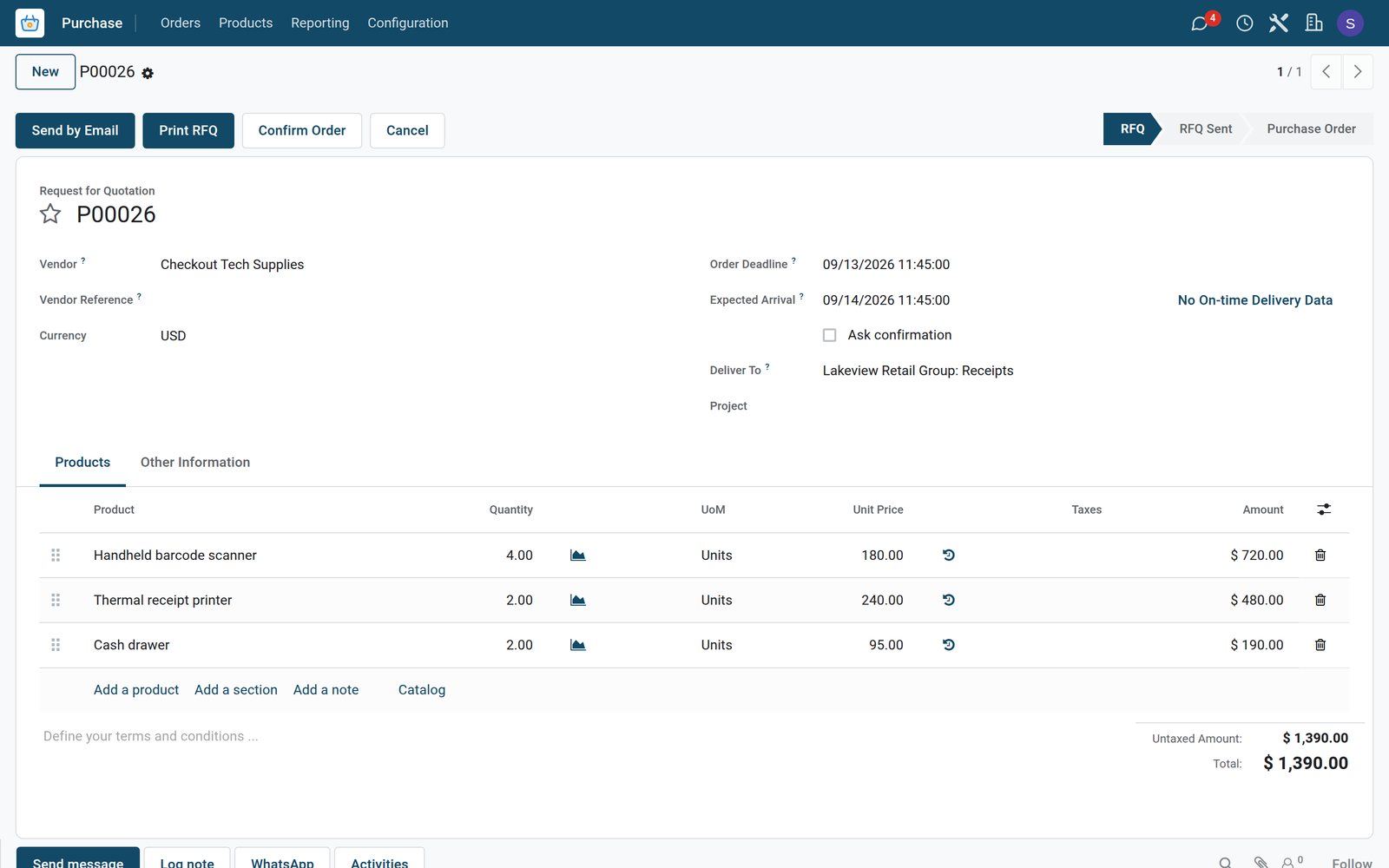Open the column settings adjuster icon

click(x=1324, y=510)
